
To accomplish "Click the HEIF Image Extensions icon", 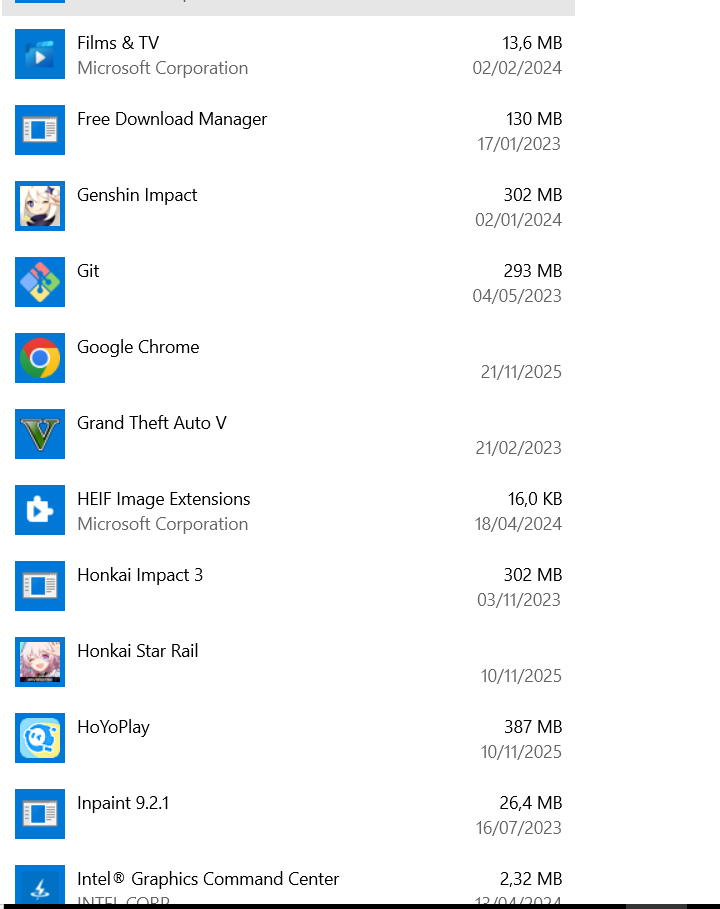I will pyautogui.click(x=40, y=510).
